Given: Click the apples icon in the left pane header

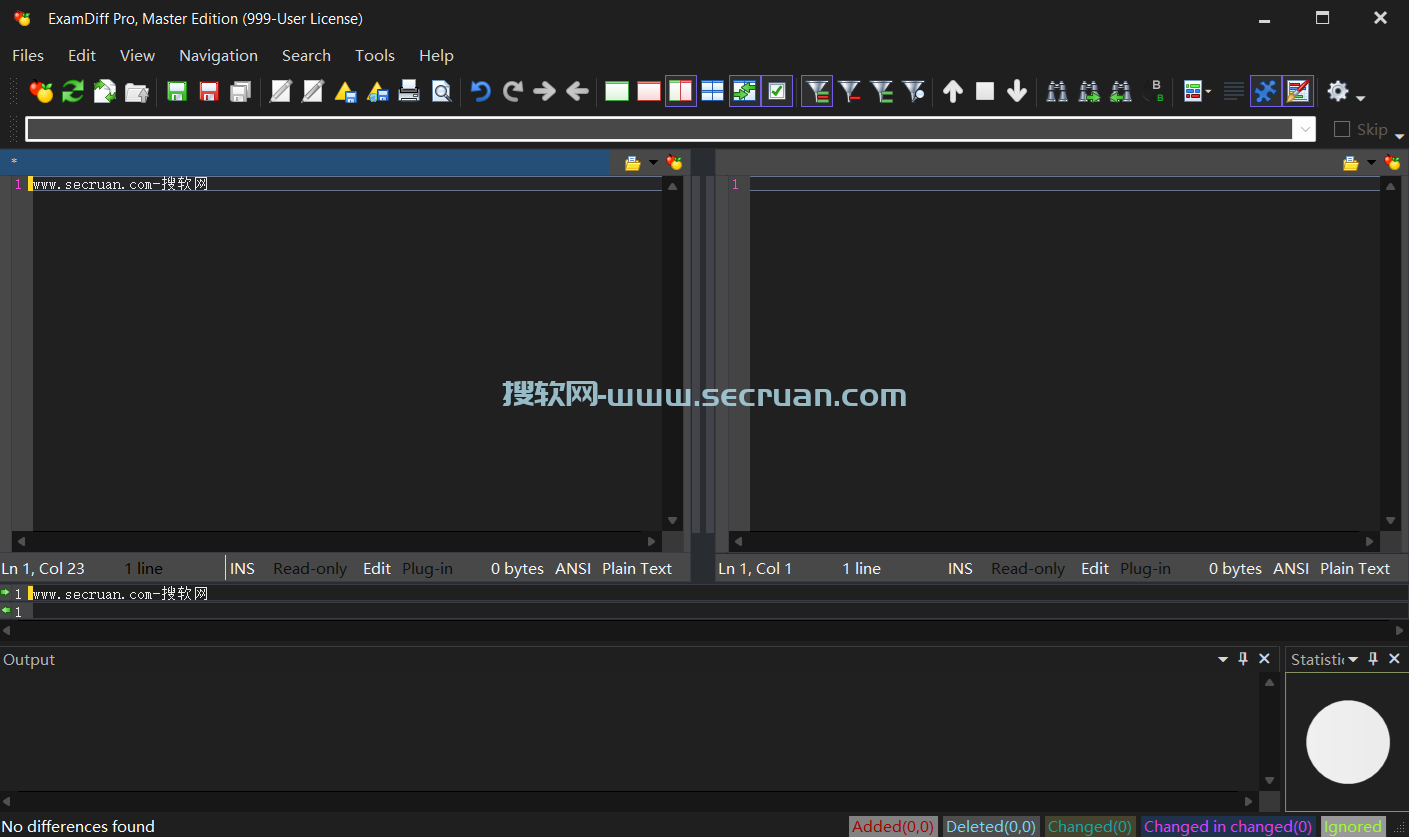Looking at the screenshot, I should point(675,163).
